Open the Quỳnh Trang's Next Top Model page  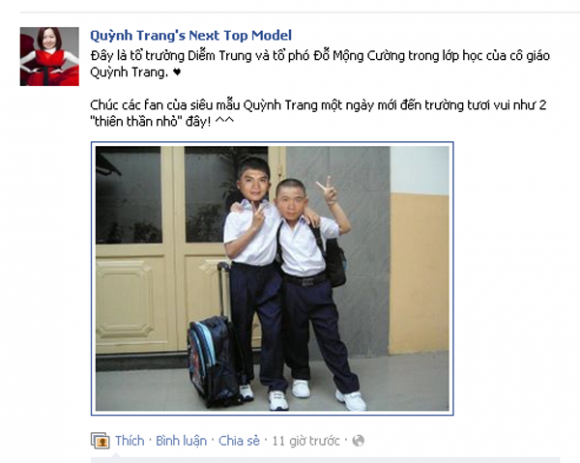(x=191, y=36)
